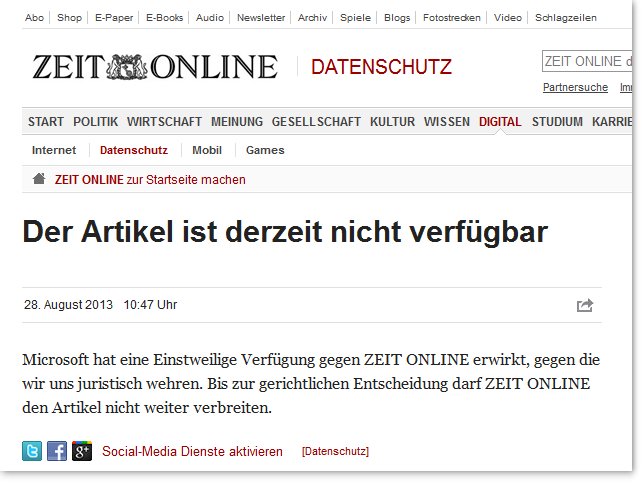643x482 pixels.
Task: Select GESELLSCHAFT in main navigation
Action: click(316, 122)
